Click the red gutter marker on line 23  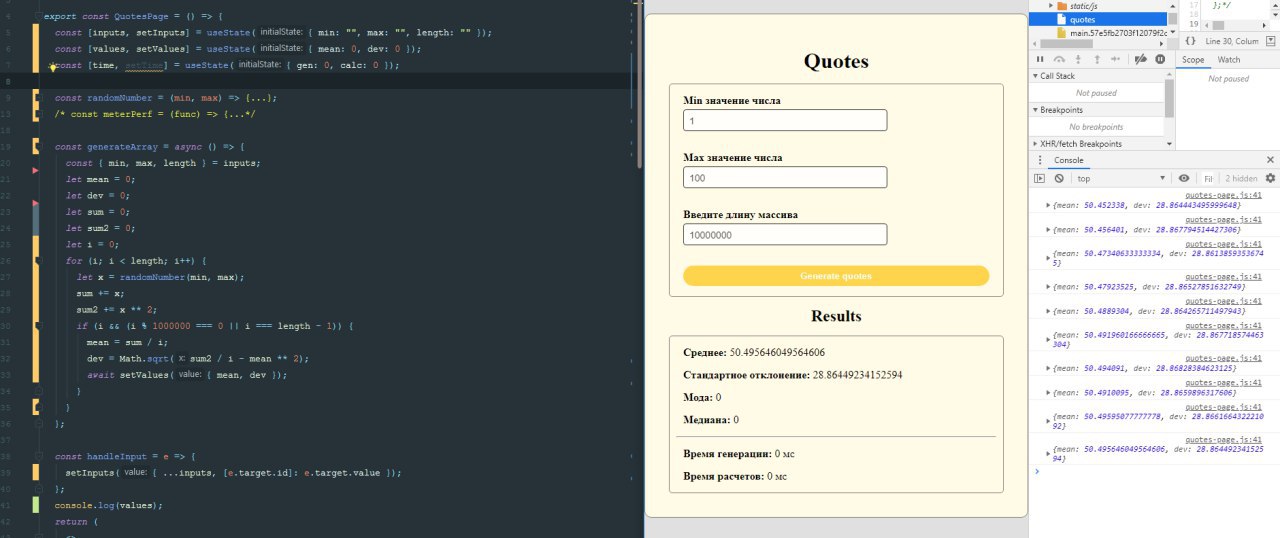(x=36, y=204)
